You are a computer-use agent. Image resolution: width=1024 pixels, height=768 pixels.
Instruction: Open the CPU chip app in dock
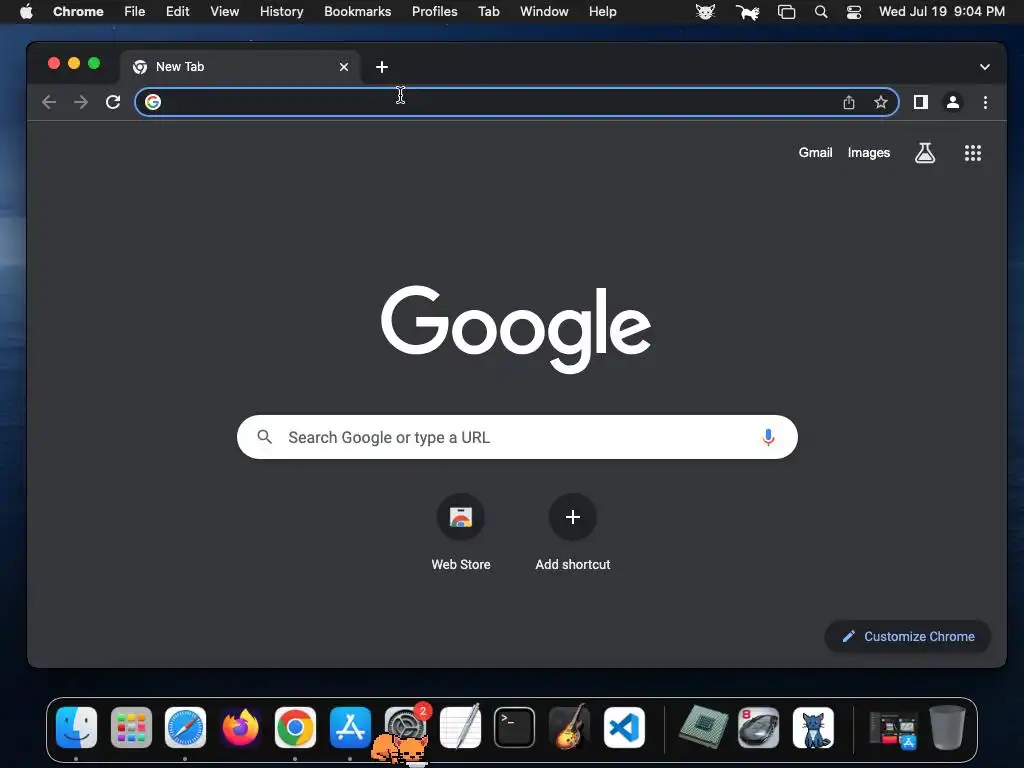703,728
